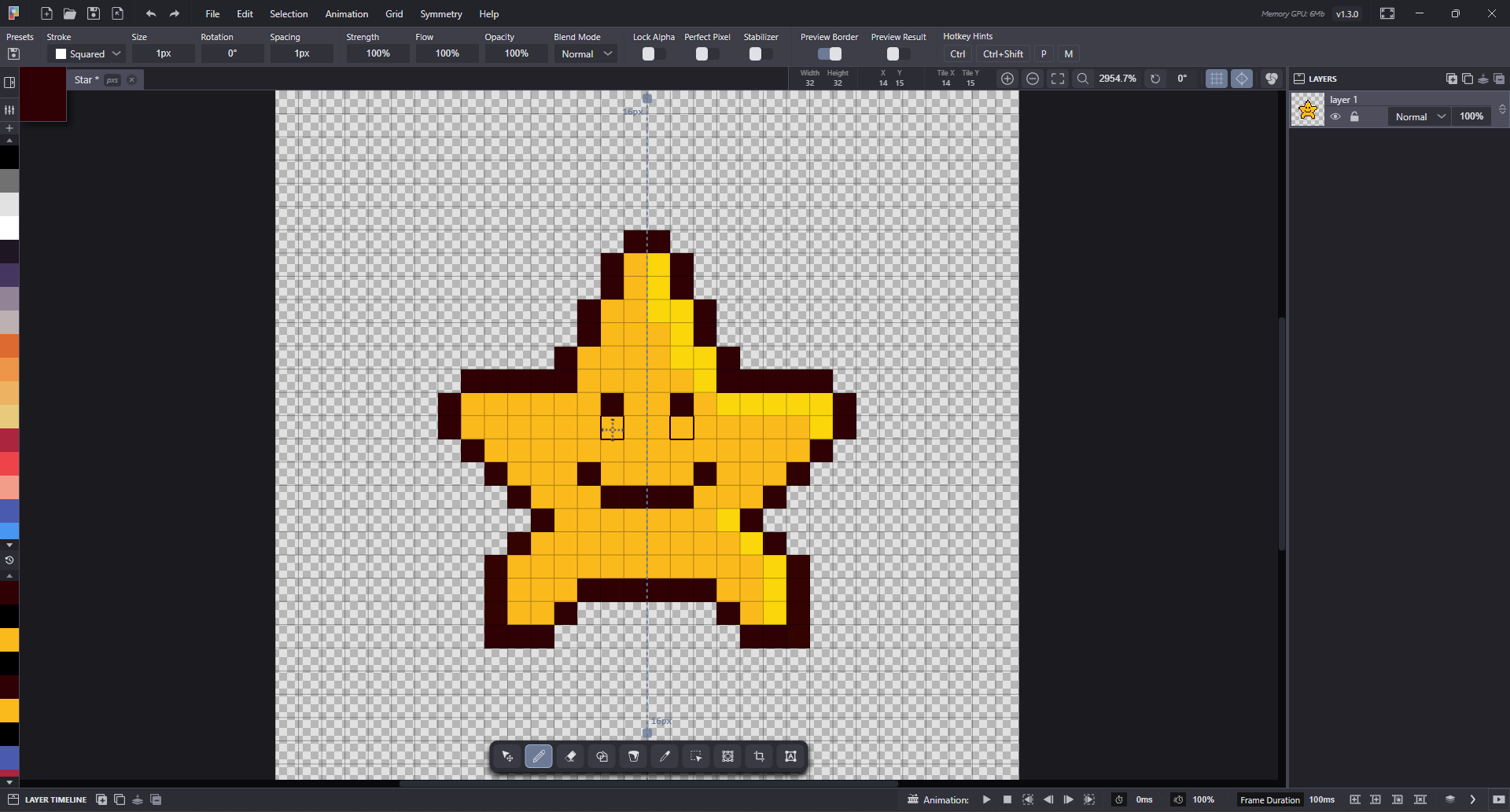Viewport: 1510px width, 812px height.
Task: Undo the last action
Action: click(151, 13)
